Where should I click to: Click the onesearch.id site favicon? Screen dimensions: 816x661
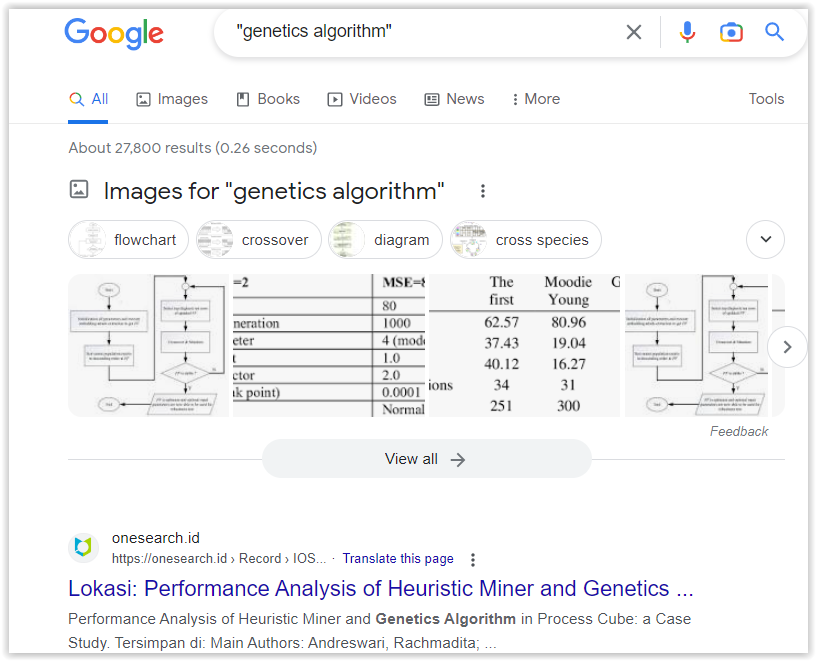tap(83, 547)
